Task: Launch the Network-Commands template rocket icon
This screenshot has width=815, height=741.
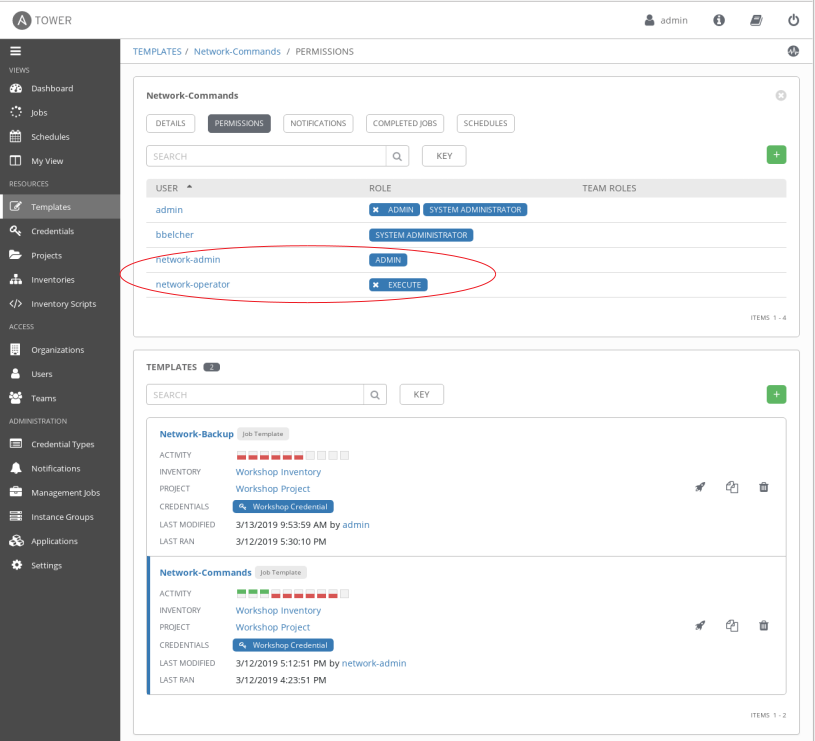Action: pyautogui.click(x=700, y=625)
